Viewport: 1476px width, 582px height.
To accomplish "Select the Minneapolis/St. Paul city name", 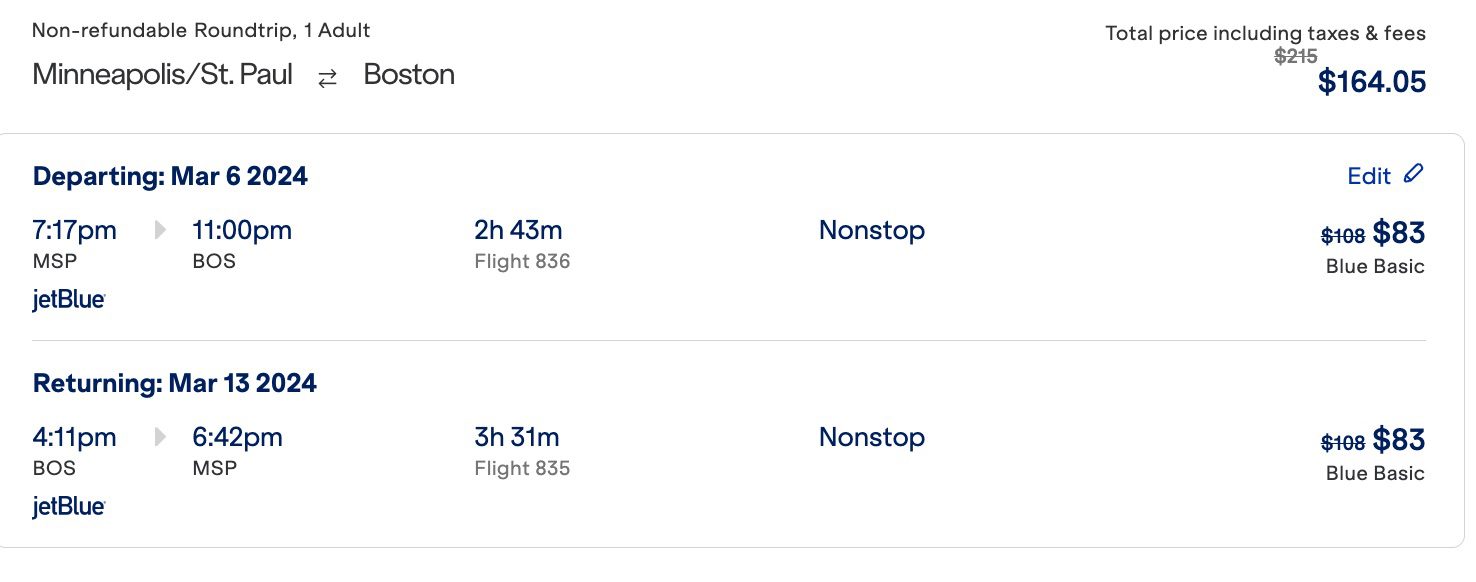I will (x=161, y=74).
